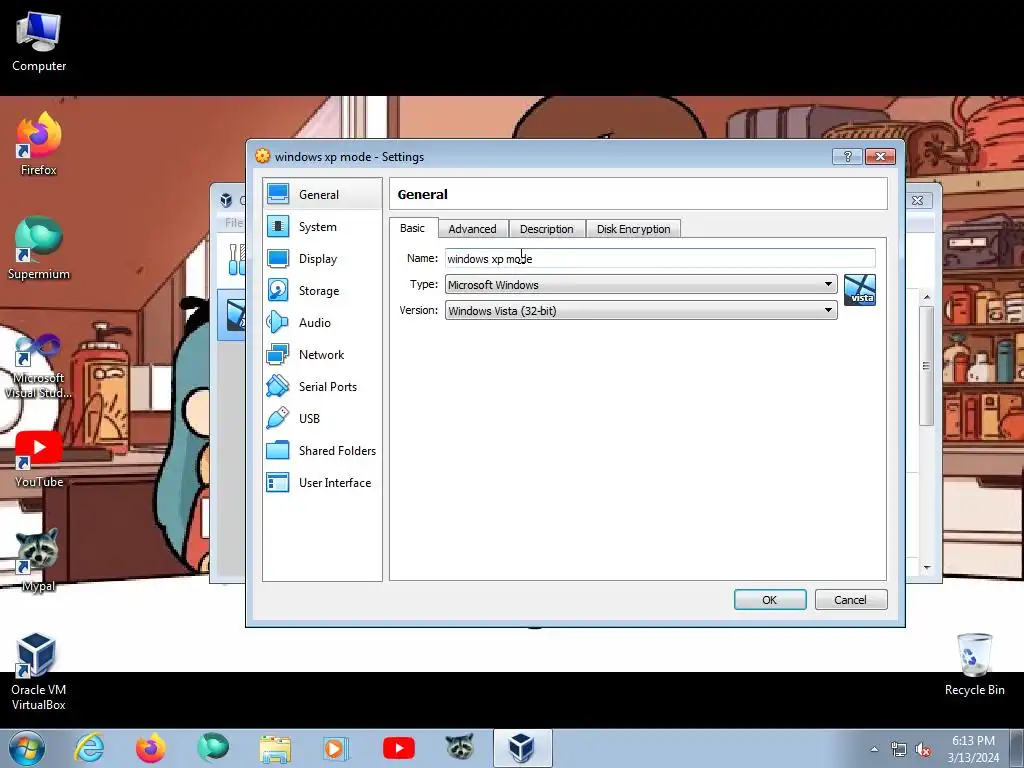Open the System settings category
The width and height of the screenshot is (1024, 768).
[322, 227]
